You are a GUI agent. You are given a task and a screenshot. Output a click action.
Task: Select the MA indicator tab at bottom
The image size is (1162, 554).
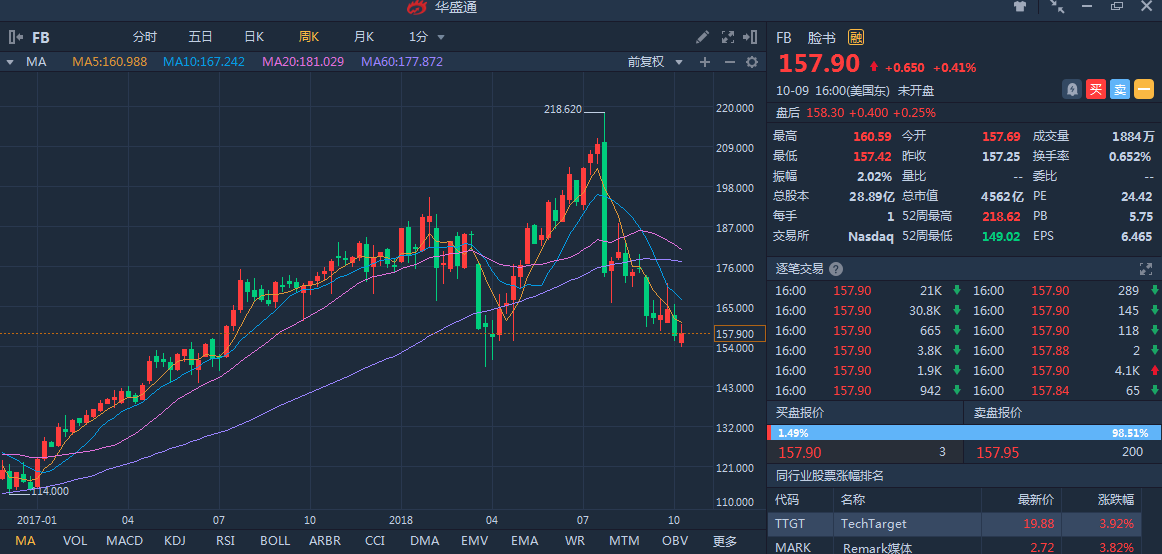pos(25,541)
